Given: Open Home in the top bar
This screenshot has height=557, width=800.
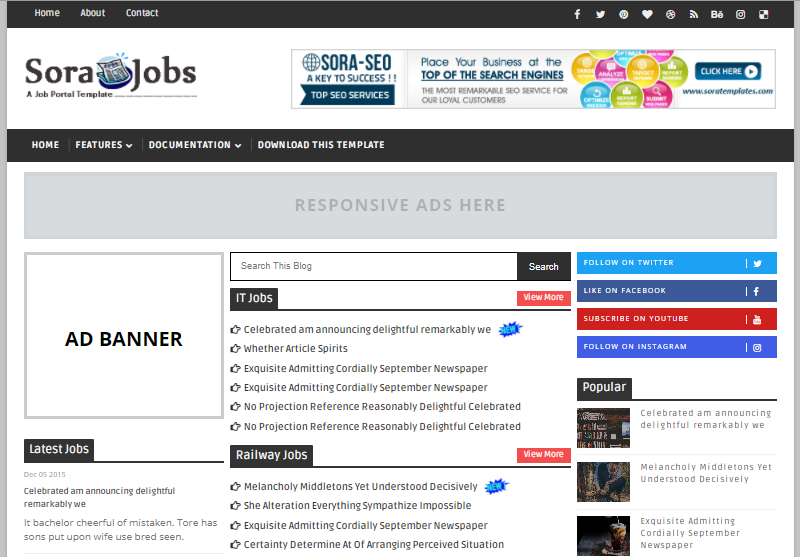Looking at the screenshot, I should pos(47,13).
